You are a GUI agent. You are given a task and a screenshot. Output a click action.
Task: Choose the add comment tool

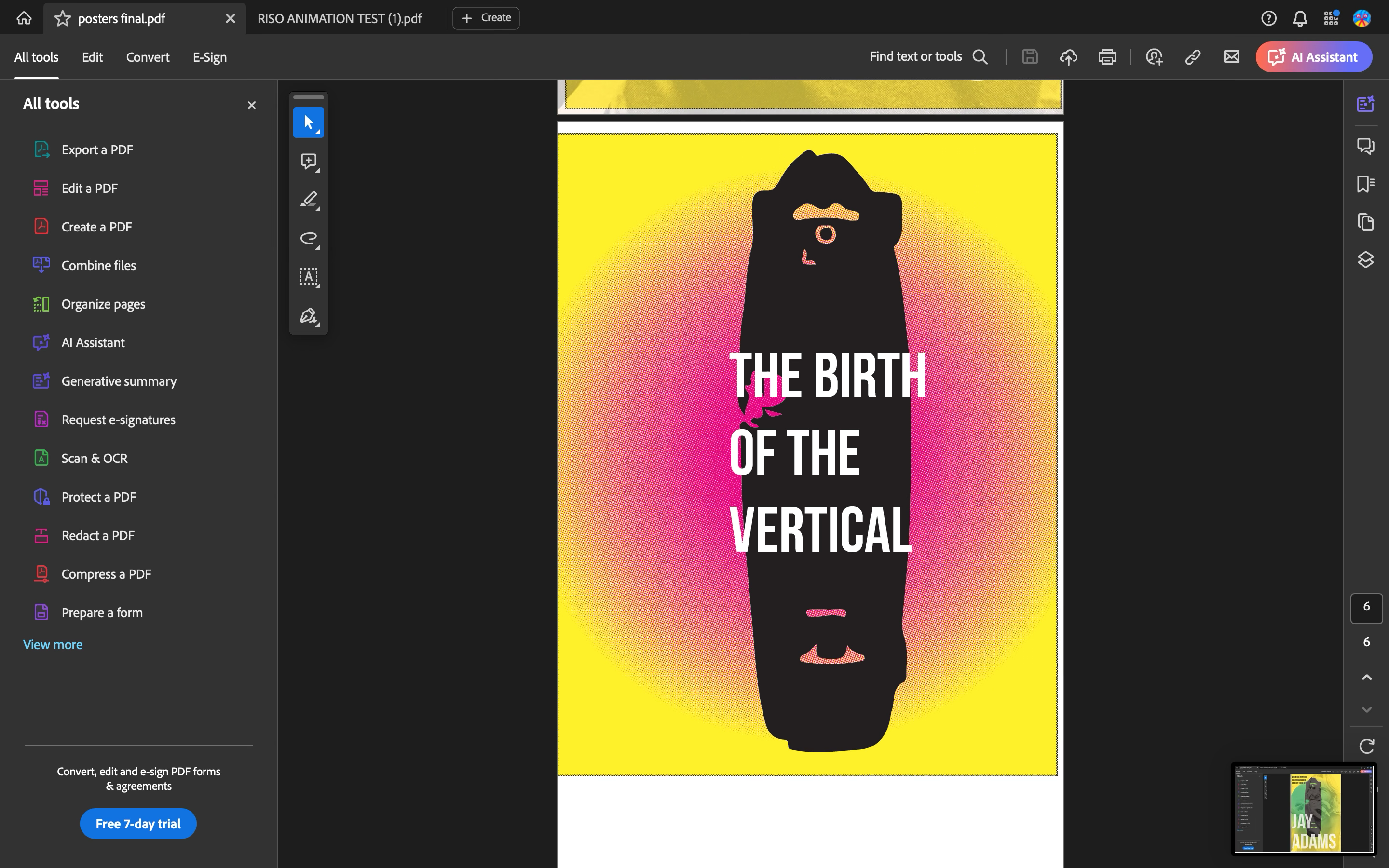pyautogui.click(x=308, y=162)
